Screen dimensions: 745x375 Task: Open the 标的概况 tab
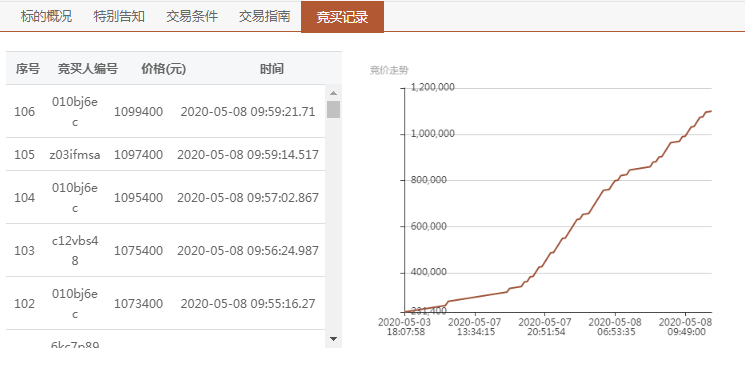47,17
